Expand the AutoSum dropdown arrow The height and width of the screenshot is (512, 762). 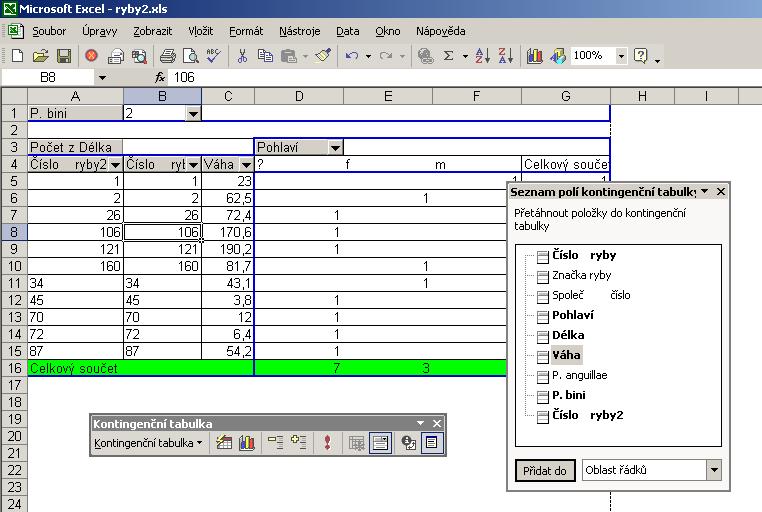coord(465,56)
